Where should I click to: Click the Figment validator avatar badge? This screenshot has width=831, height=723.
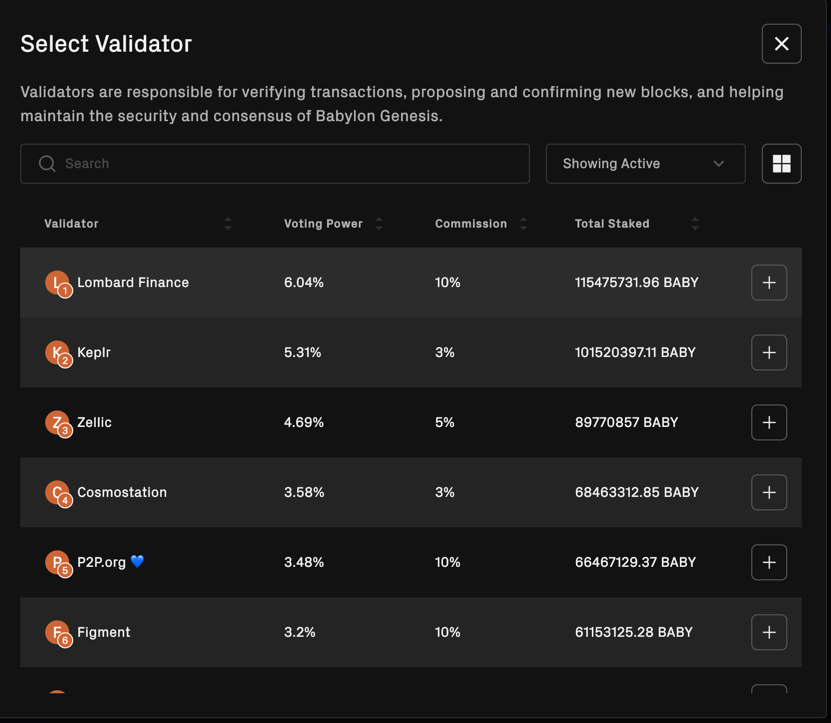[x=58, y=634]
